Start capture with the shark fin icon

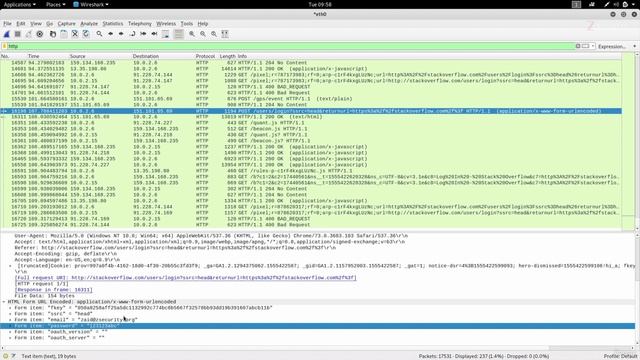tap(7, 34)
